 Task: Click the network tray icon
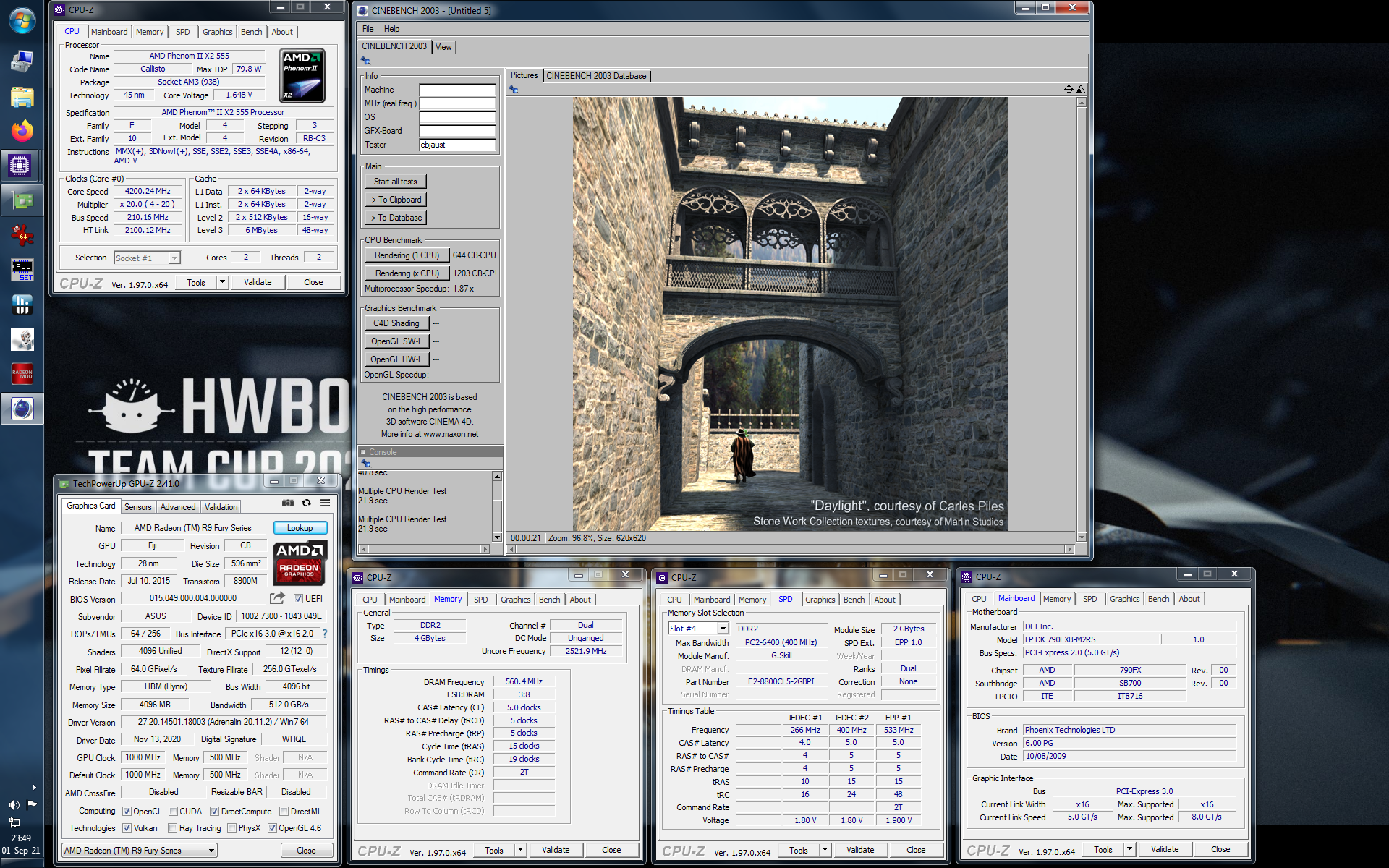click(x=14, y=822)
